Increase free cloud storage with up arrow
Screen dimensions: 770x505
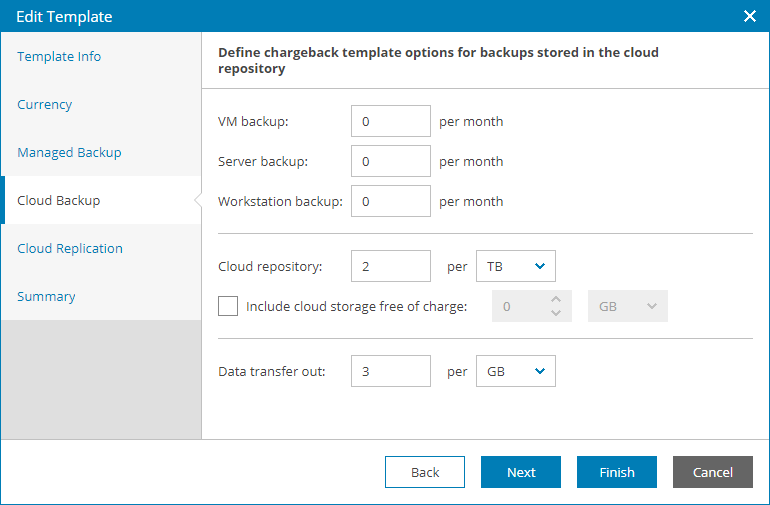[x=557, y=299]
